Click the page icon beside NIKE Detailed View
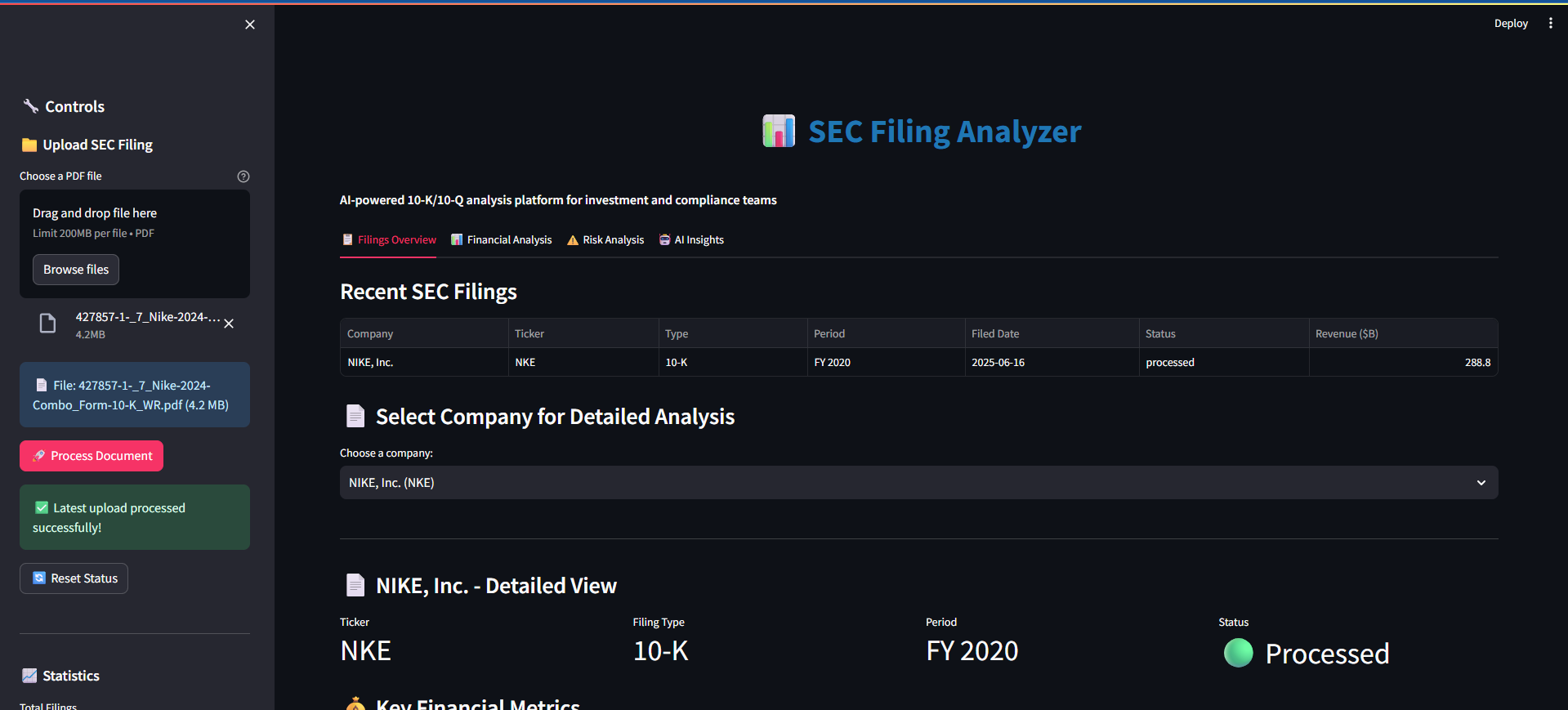The height and width of the screenshot is (710, 1568). 355,586
